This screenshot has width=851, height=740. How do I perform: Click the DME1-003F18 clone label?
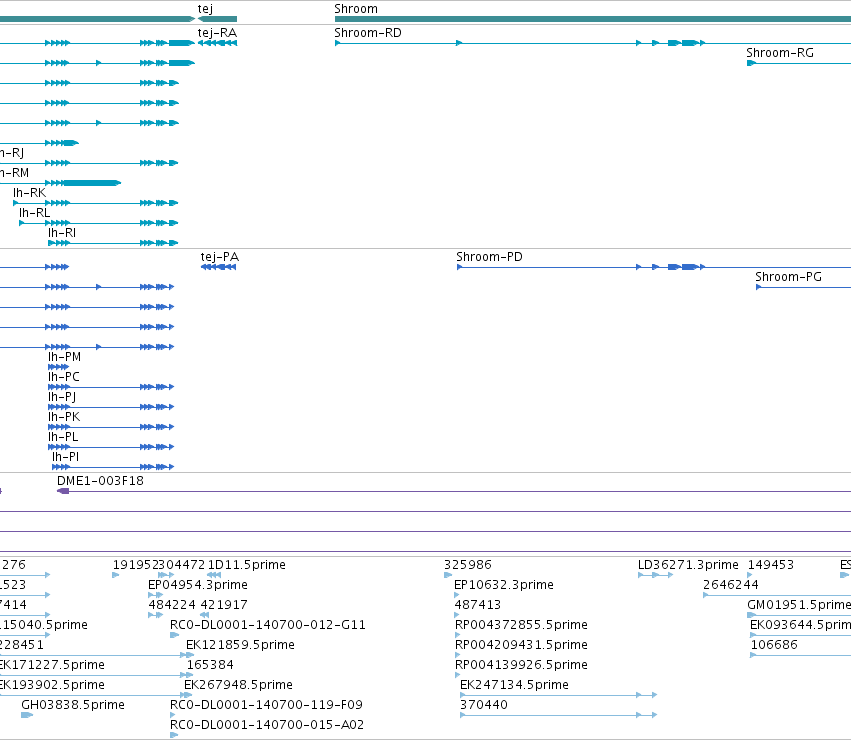click(100, 482)
